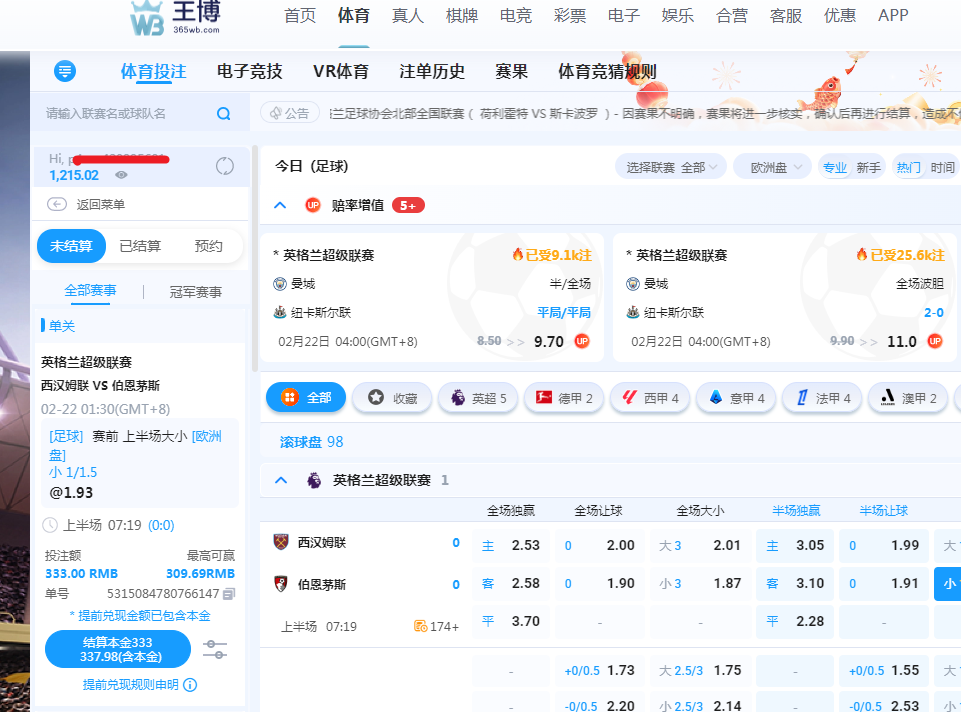Open cash-out settings slider icon
The width and height of the screenshot is (961, 712).
pyautogui.click(x=214, y=649)
